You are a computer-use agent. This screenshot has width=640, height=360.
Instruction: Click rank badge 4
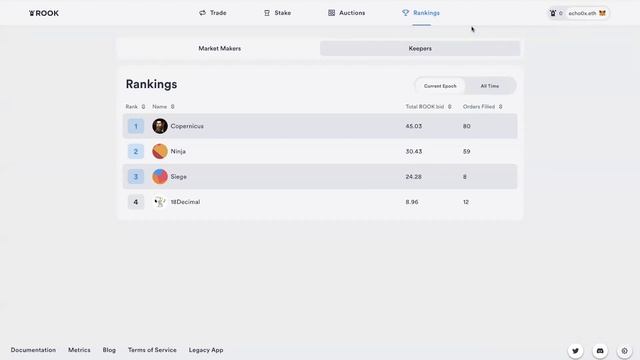(136, 202)
